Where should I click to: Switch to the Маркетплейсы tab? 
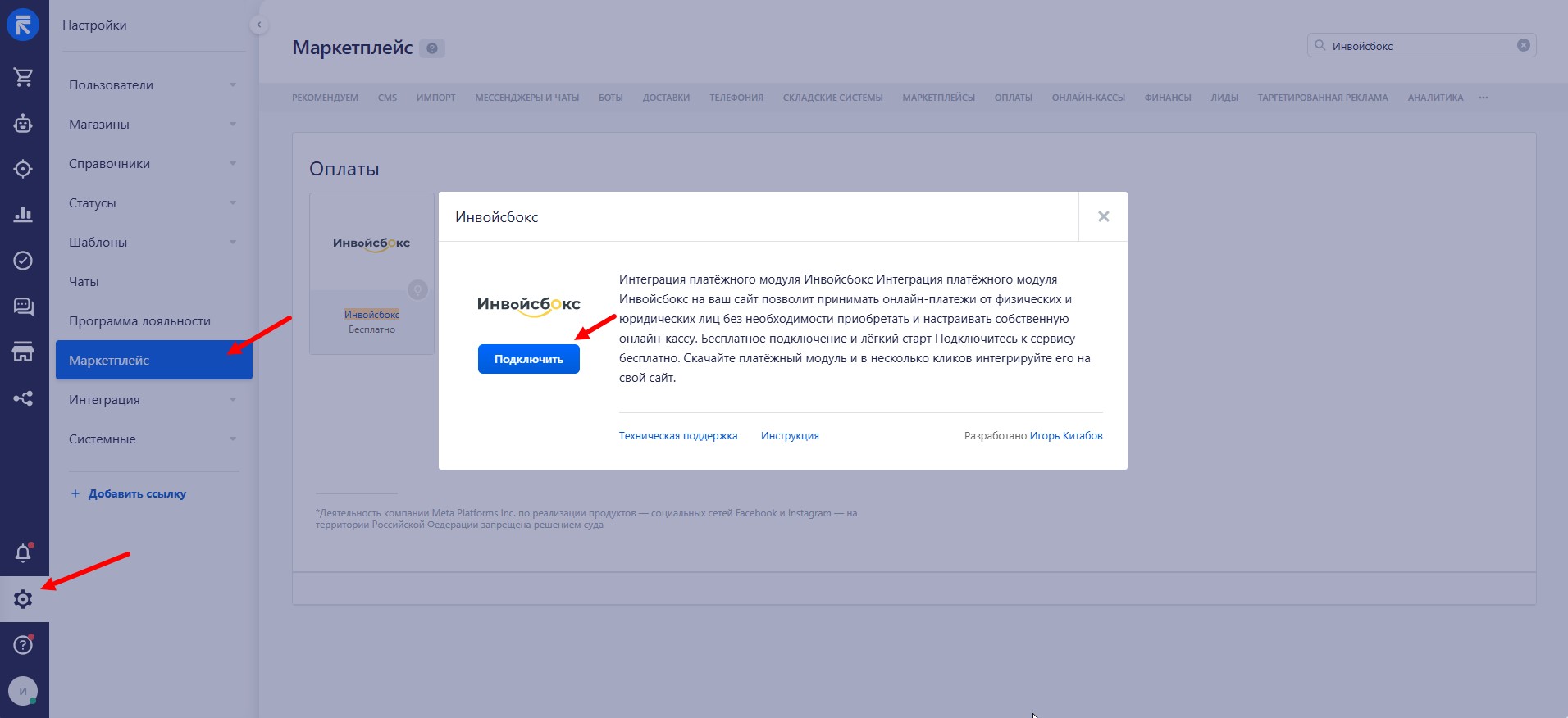click(938, 98)
